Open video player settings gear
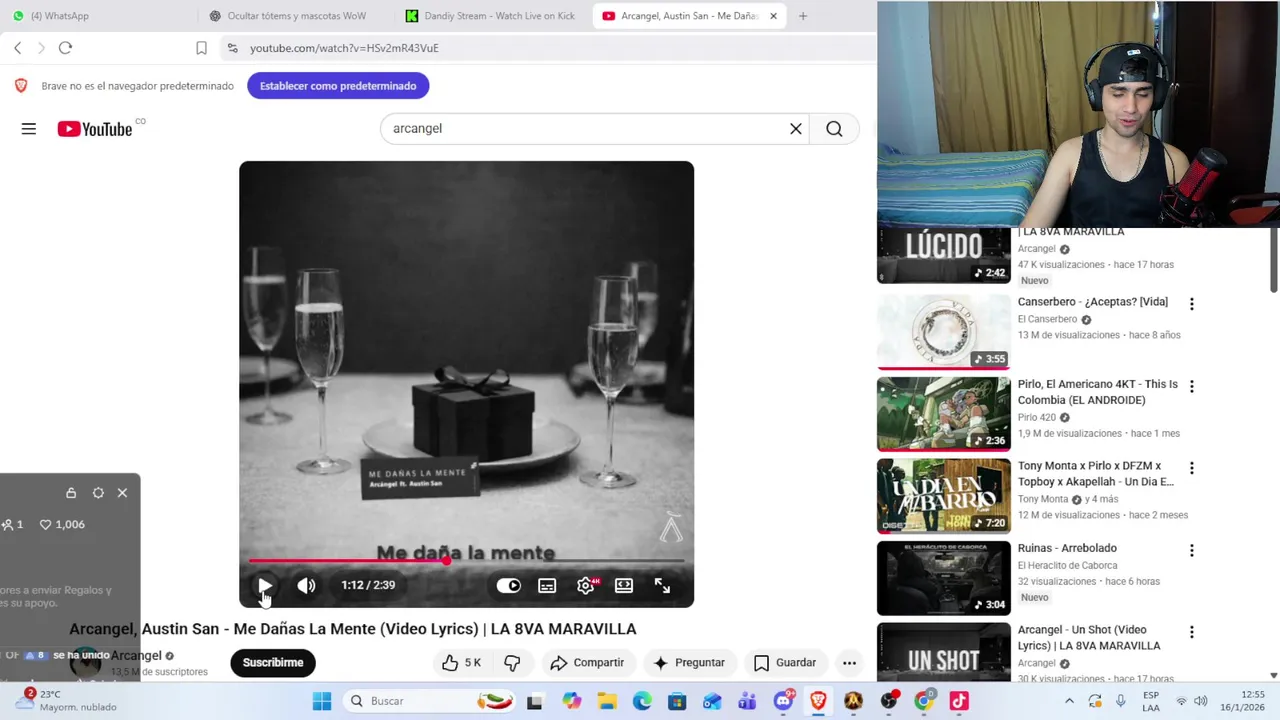The height and width of the screenshot is (720, 1280). pyautogui.click(x=586, y=586)
